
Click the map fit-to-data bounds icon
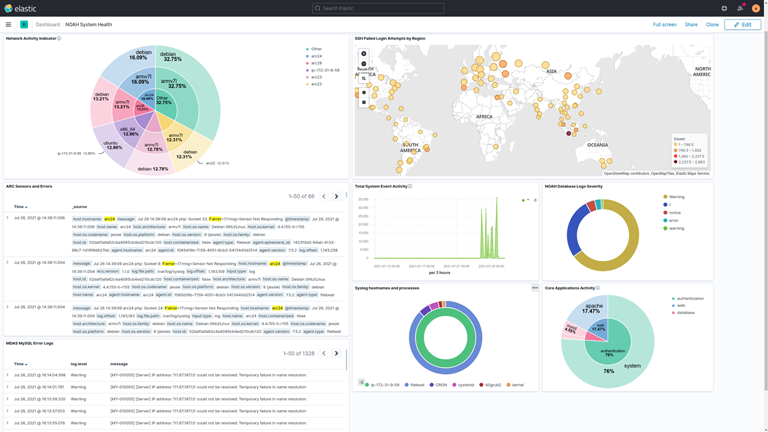[363, 78]
